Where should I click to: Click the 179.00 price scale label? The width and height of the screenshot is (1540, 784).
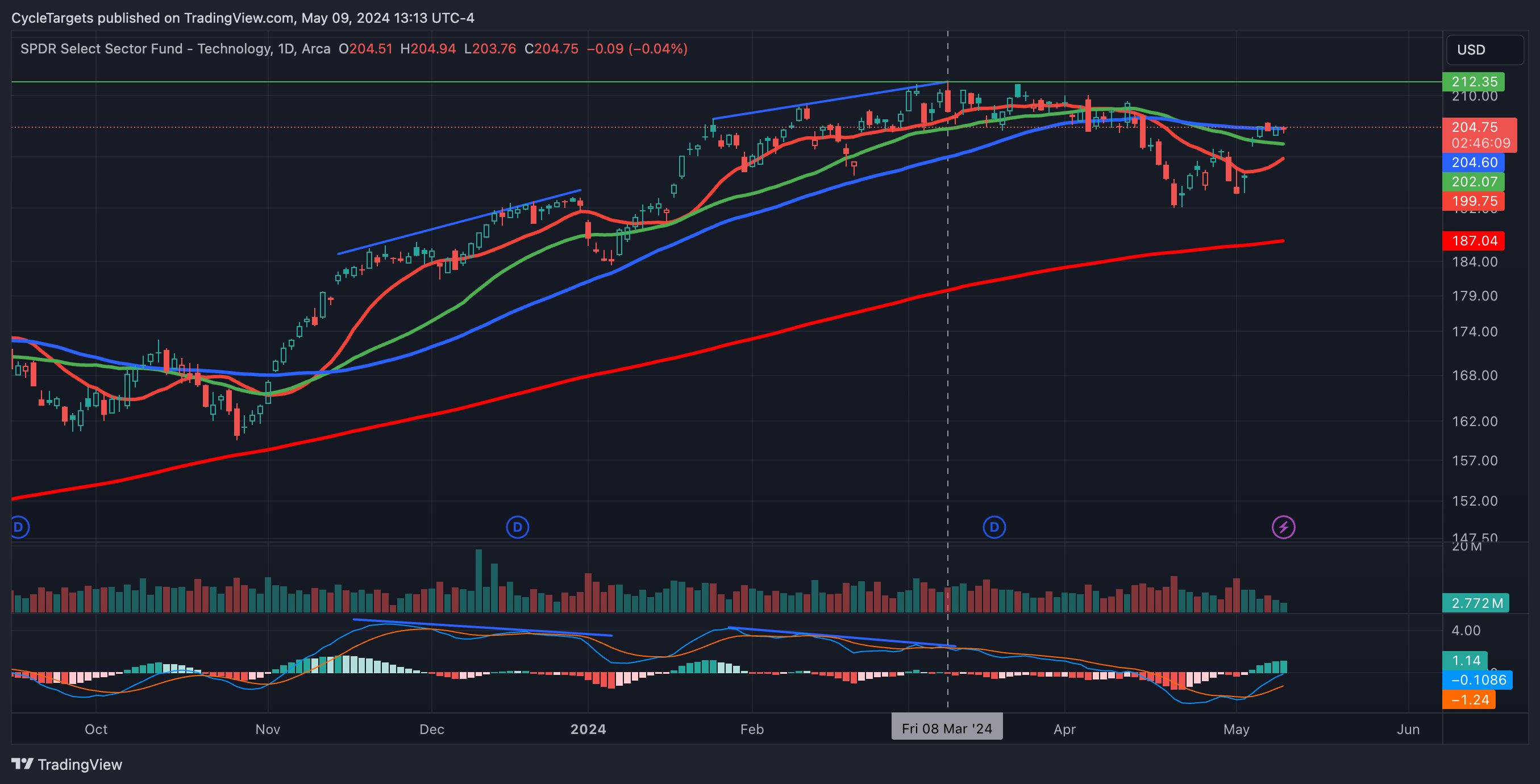coord(1475,296)
